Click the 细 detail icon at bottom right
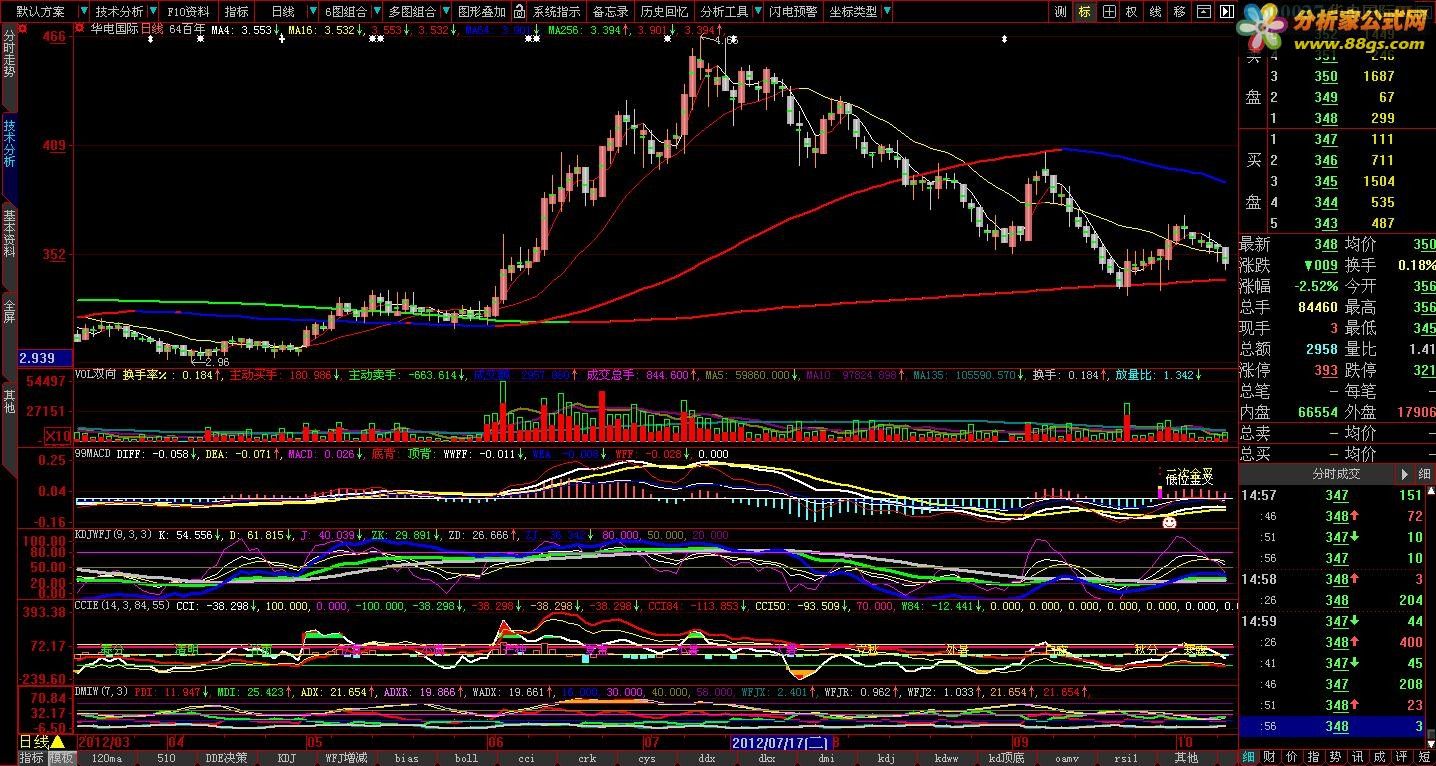The image size is (1436, 766). 1247,757
